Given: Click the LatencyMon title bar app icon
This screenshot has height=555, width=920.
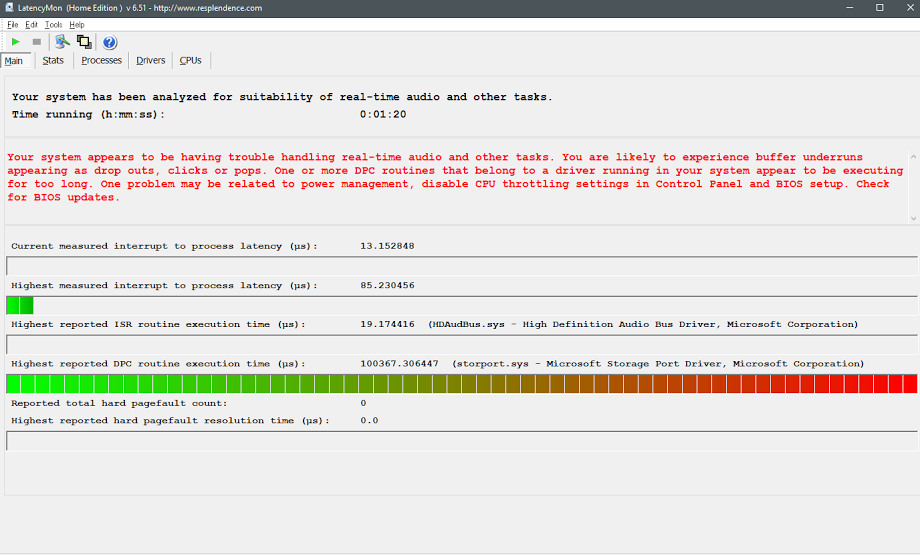Looking at the screenshot, I should tap(9, 8).
